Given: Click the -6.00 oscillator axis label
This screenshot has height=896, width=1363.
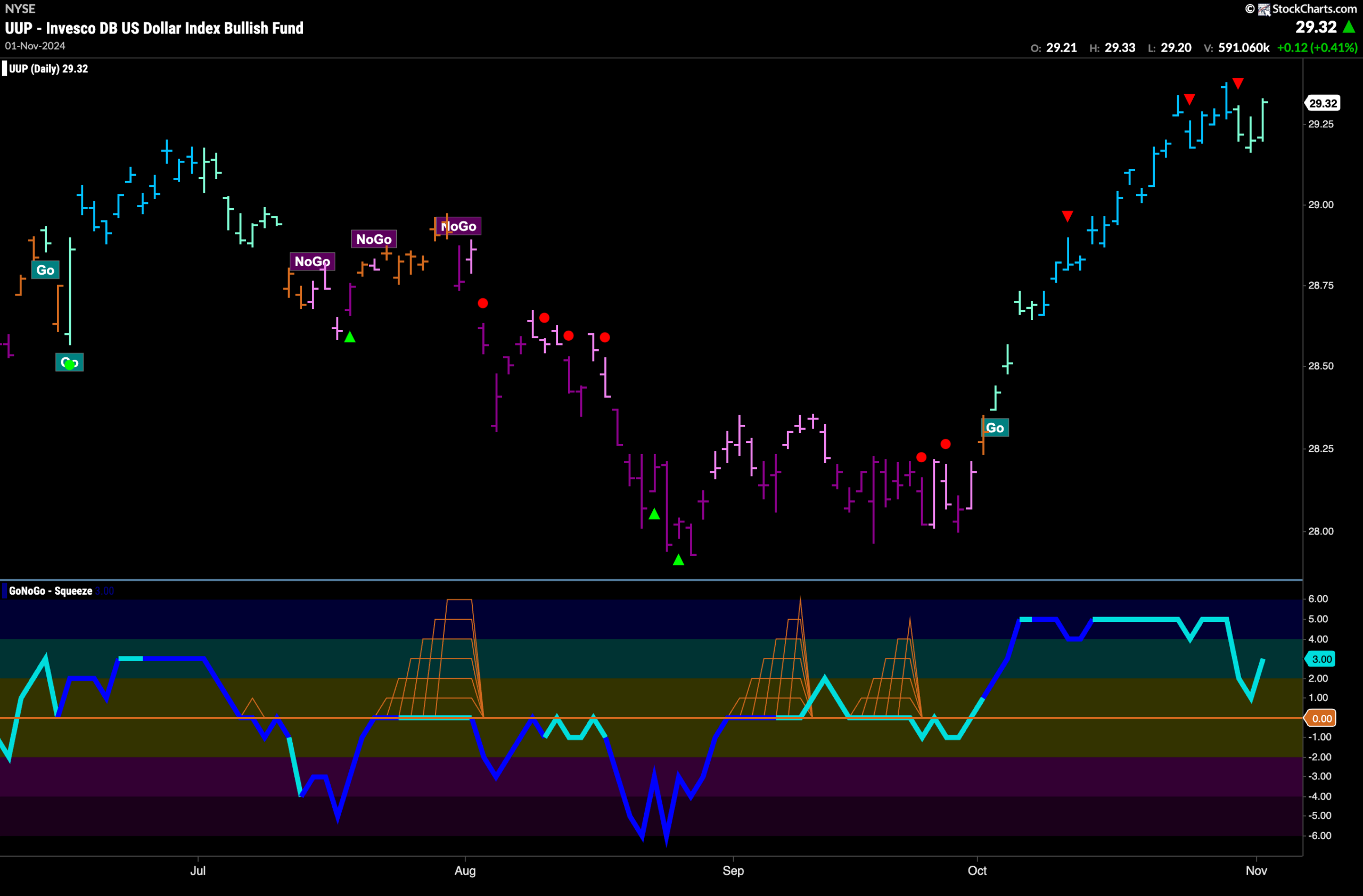Looking at the screenshot, I should click(1319, 836).
